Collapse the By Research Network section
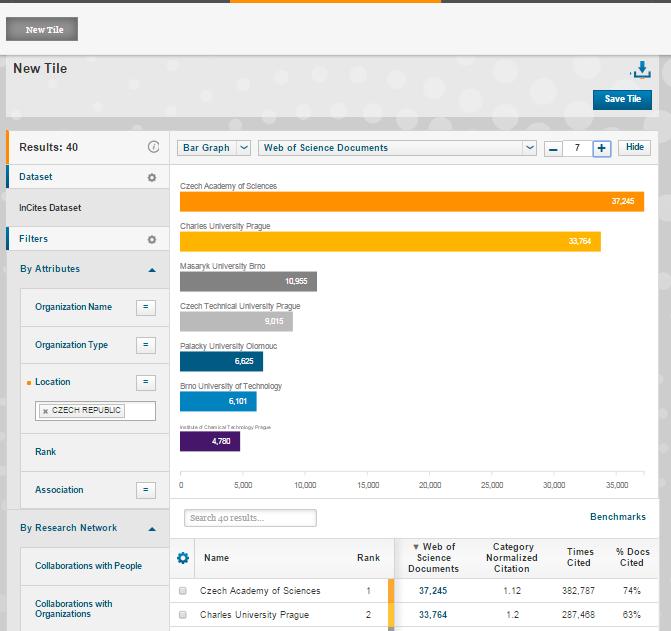 (152, 529)
